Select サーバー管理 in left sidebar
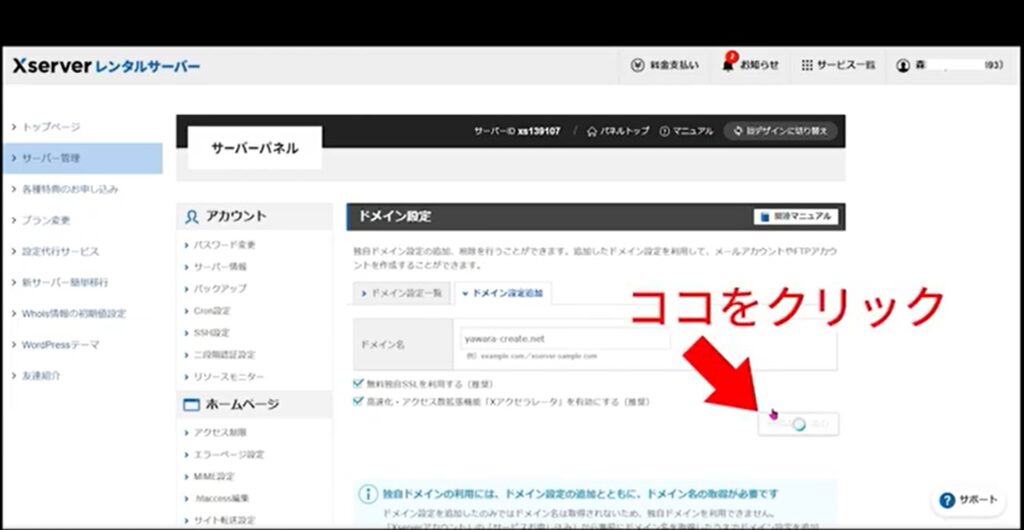Screen dimensions: 1024x530 coord(82,158)
